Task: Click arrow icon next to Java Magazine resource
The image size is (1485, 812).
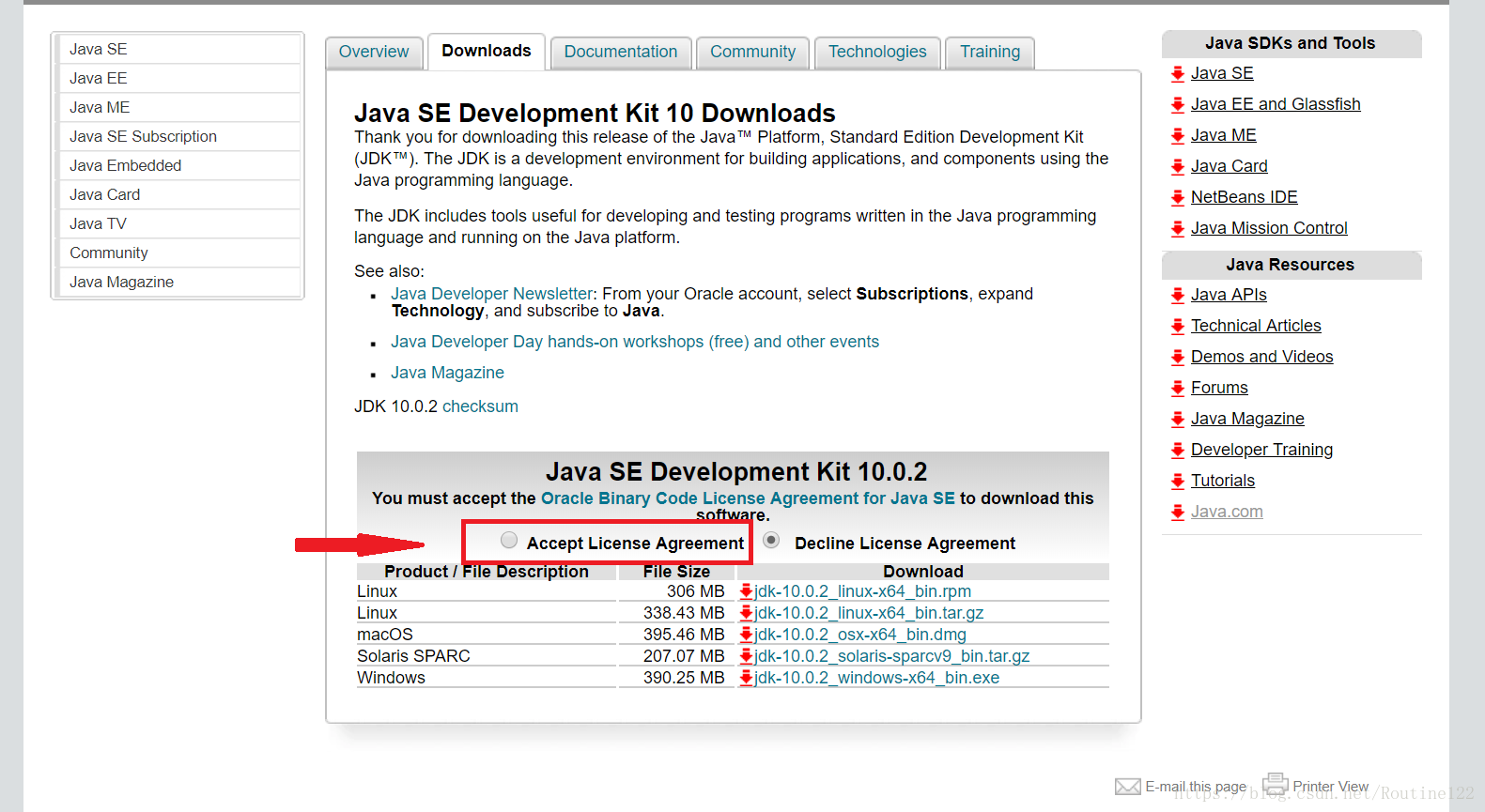Action: (1178, 419)
